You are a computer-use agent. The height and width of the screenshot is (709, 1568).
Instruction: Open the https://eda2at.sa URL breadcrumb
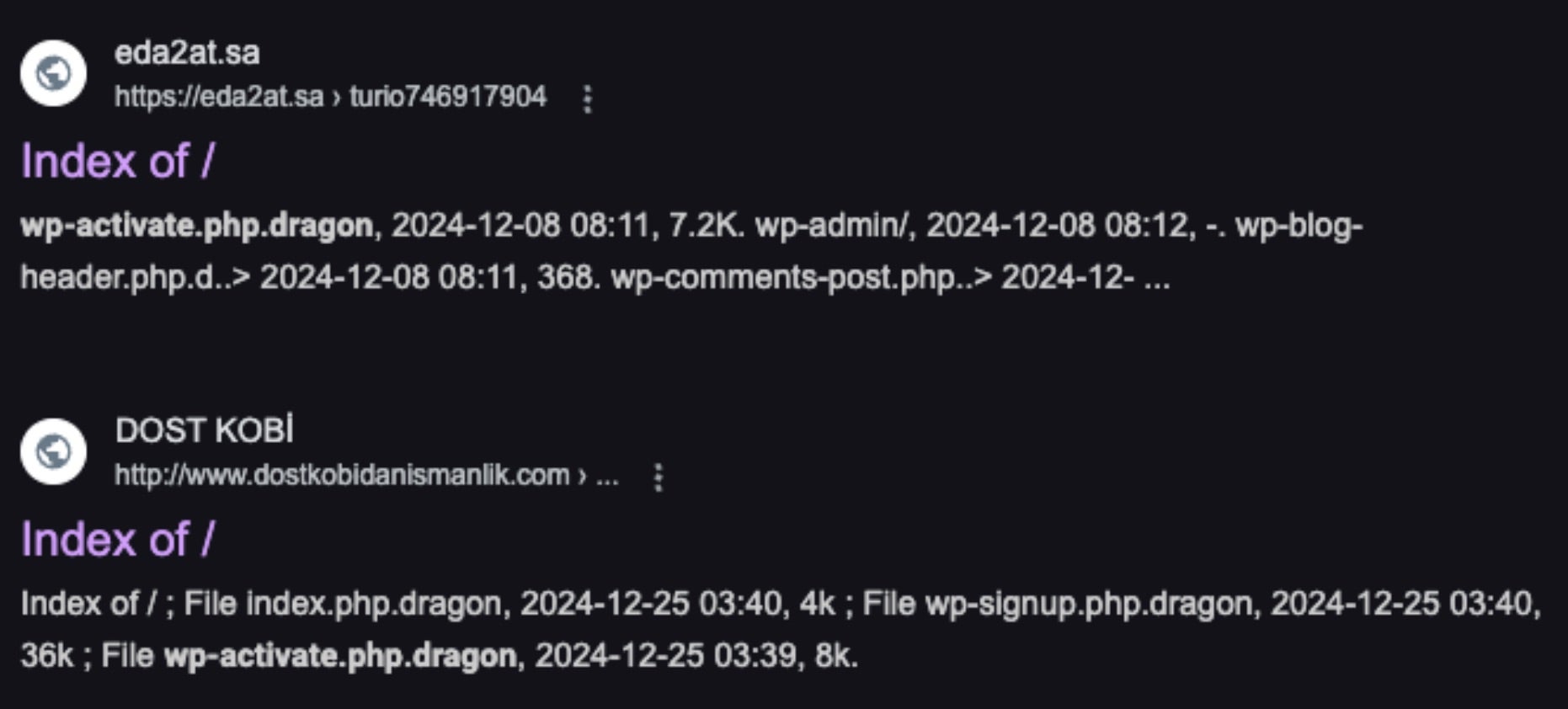219,97
